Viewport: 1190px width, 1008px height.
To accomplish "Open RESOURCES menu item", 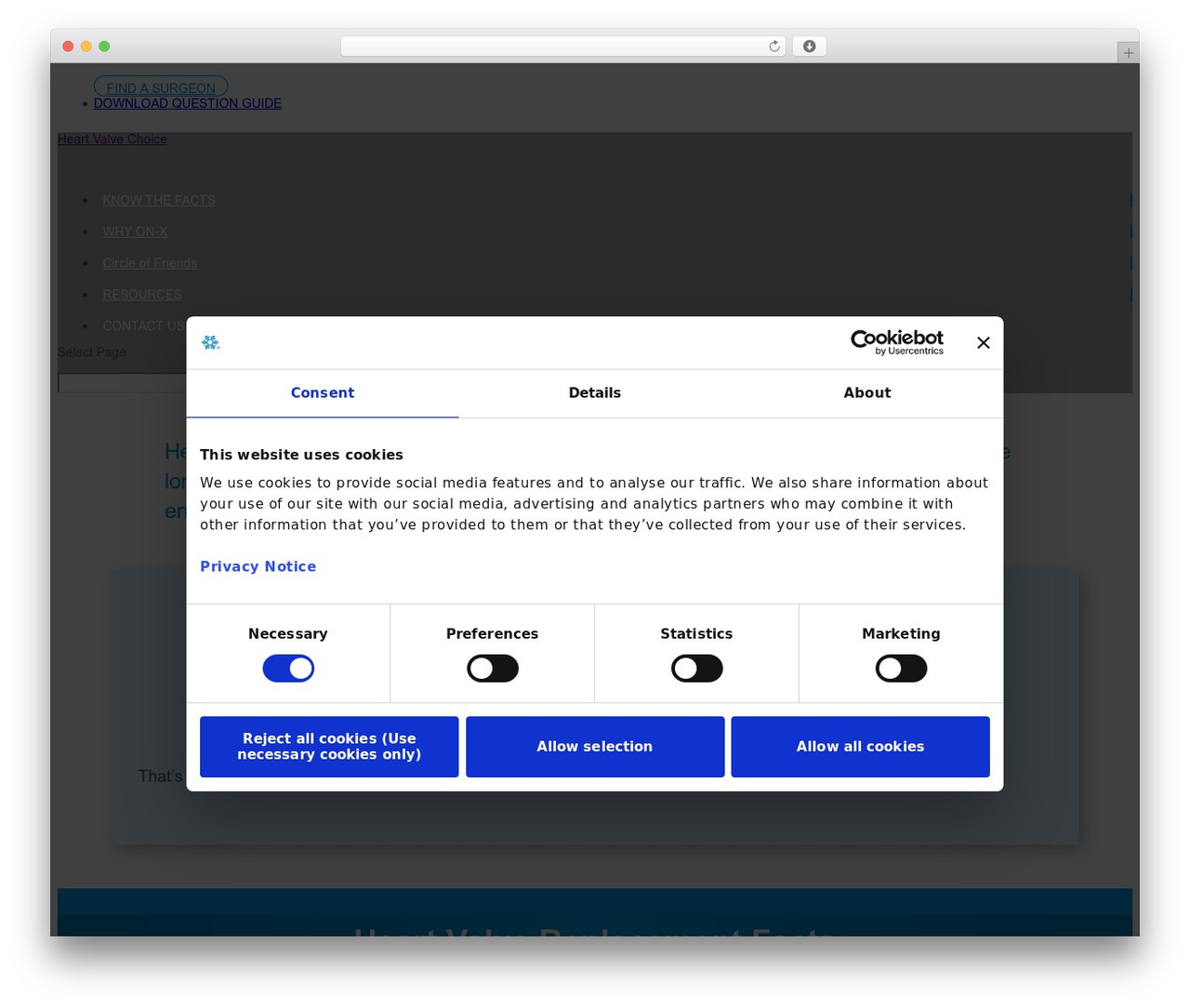I will pyautogui.click(x=142, y=295).
